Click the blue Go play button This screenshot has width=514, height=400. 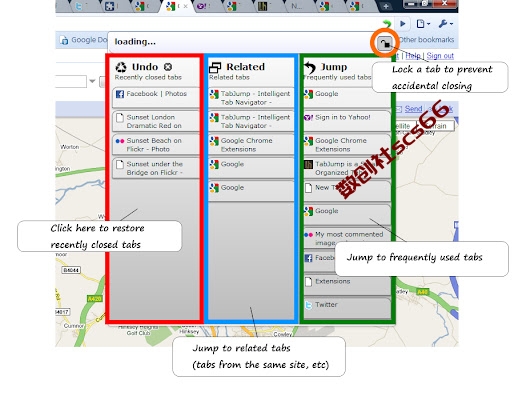coord(403,24)
